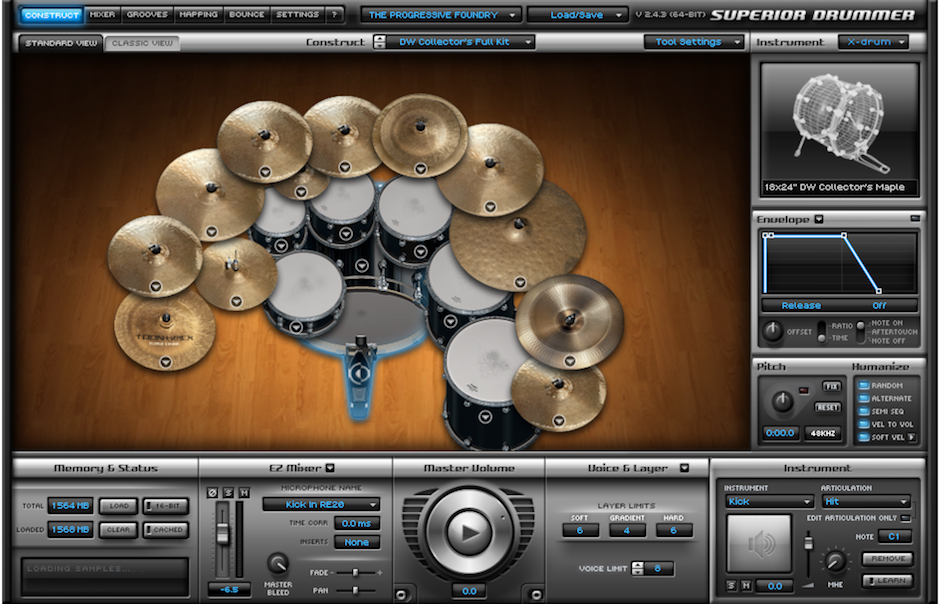Screen dimensions: 940x604
Task: Collapse the Envelope panel using corner icon
Action: (x=915, y=219)
